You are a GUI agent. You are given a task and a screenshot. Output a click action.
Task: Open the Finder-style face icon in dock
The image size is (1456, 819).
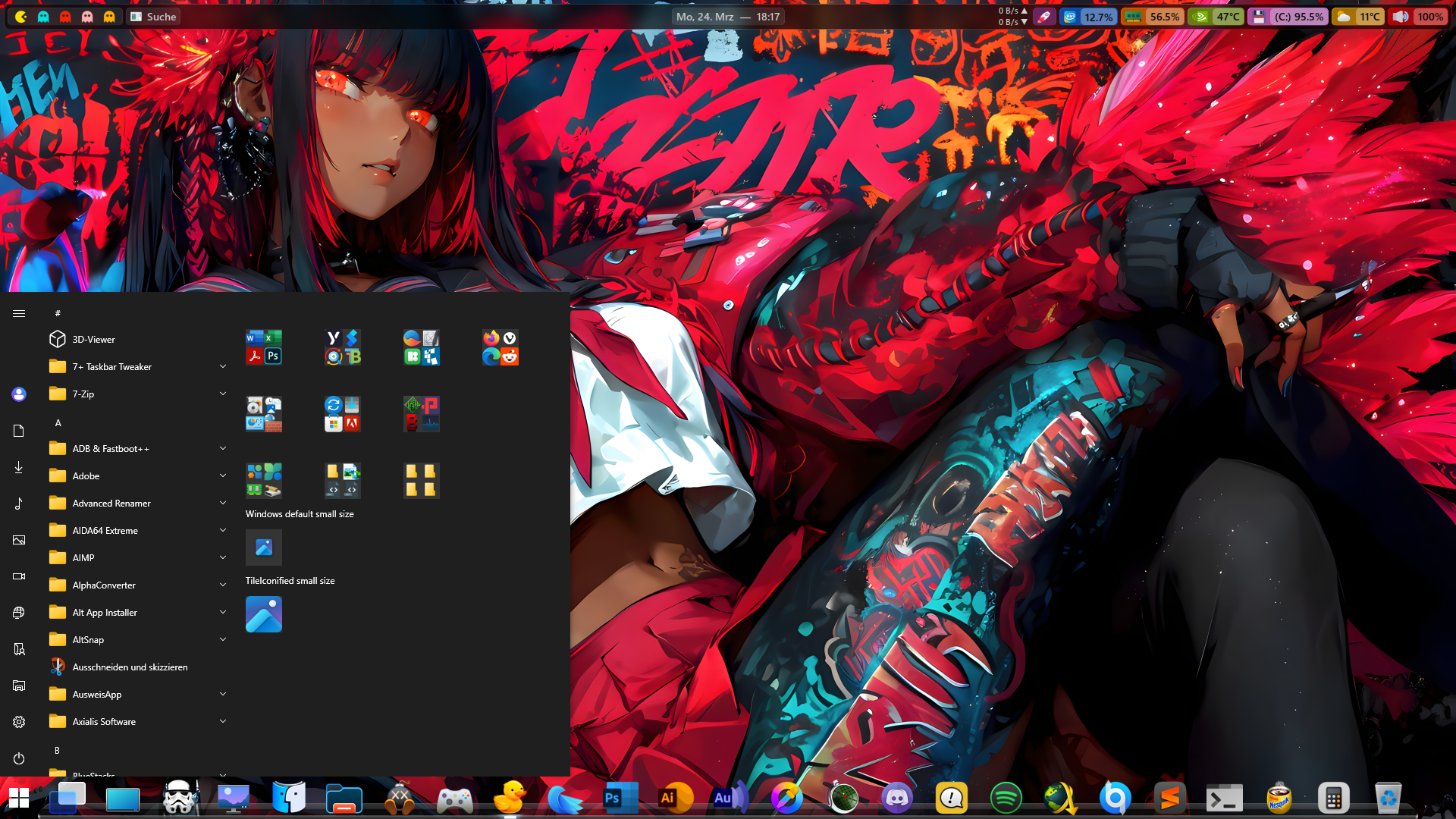click(x=289, y=798)
